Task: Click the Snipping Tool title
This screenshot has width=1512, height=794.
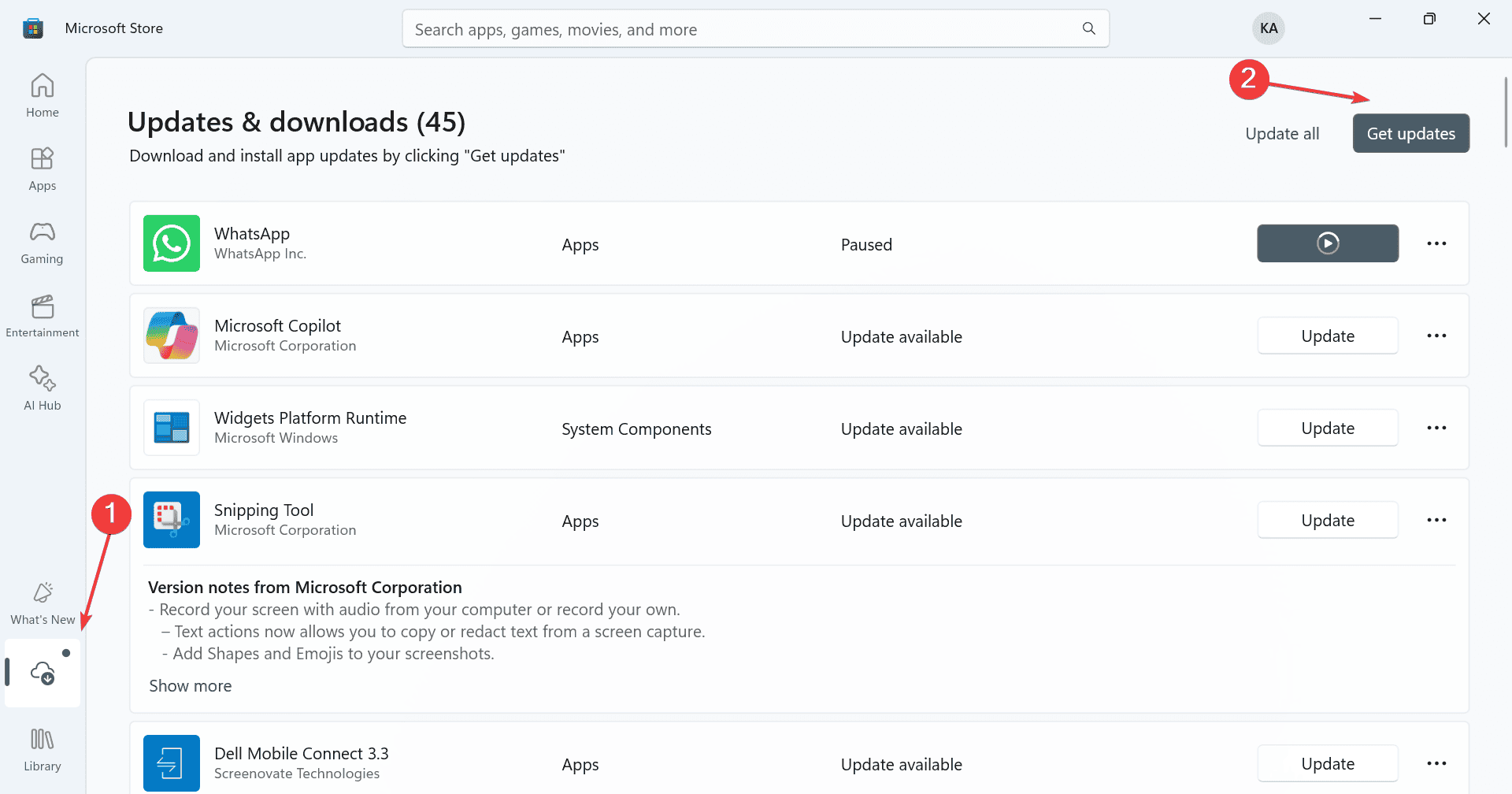Action: click(264, 510)
